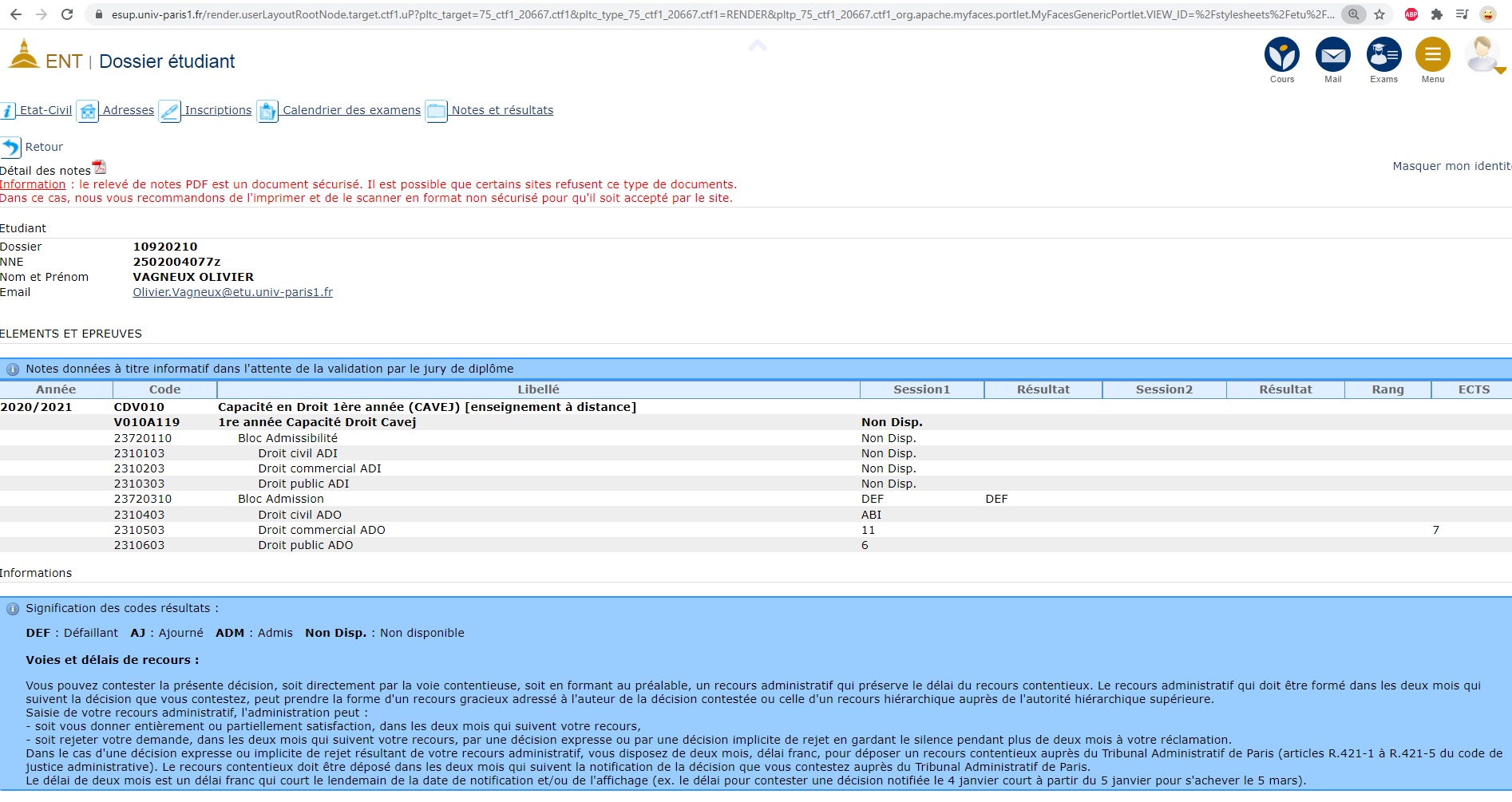
Task: Collapse the header using top chevron
Action: (x=758, y=46)
